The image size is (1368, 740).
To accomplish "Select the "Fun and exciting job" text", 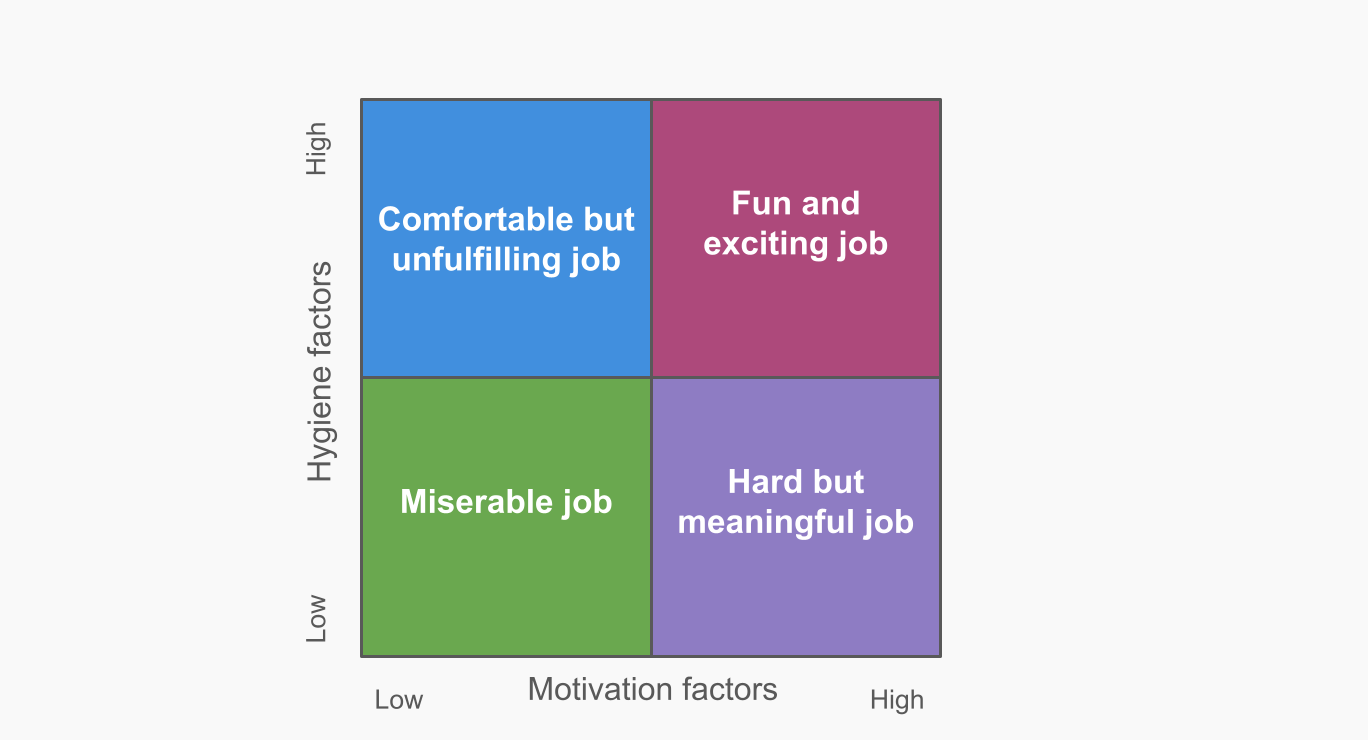I will 795,223.
